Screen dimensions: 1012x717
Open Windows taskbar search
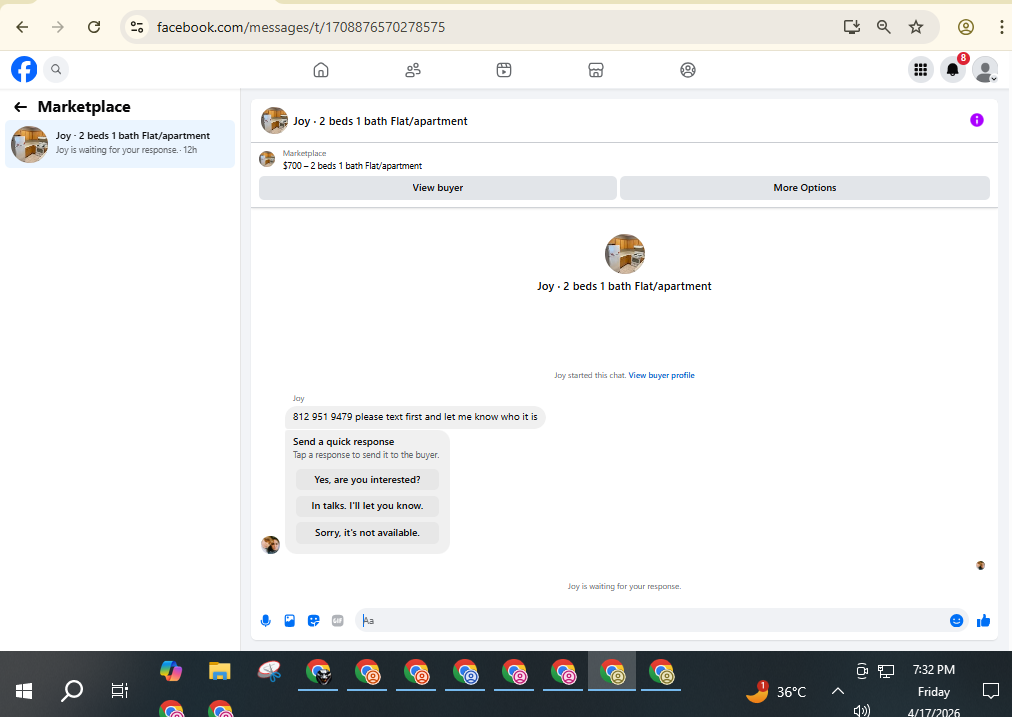72,691
